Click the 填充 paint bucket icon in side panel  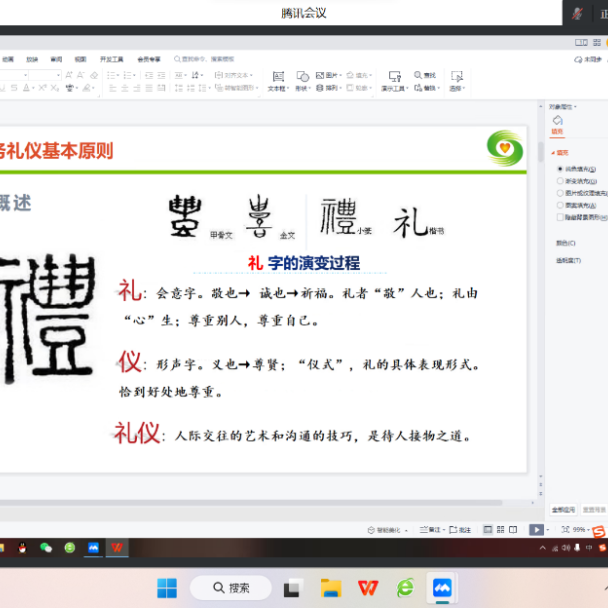pyautogui.click(x=558, y=121)
